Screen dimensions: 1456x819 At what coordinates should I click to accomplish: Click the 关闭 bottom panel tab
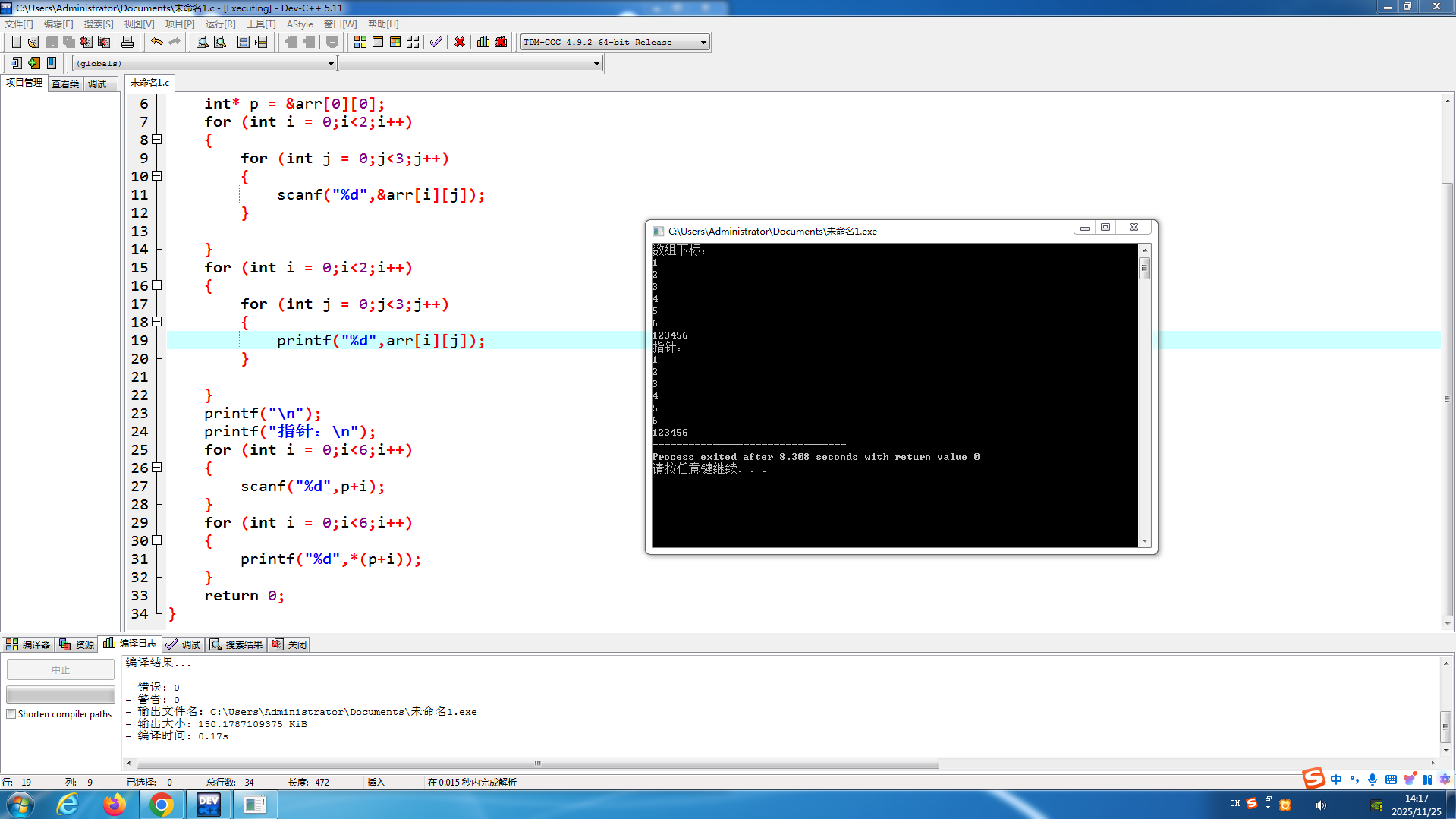(x=289, y=644)
